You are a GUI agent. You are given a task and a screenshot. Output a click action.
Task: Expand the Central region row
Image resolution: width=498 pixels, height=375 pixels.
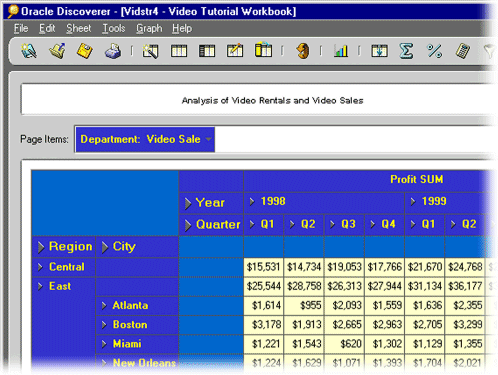(41, 267)
